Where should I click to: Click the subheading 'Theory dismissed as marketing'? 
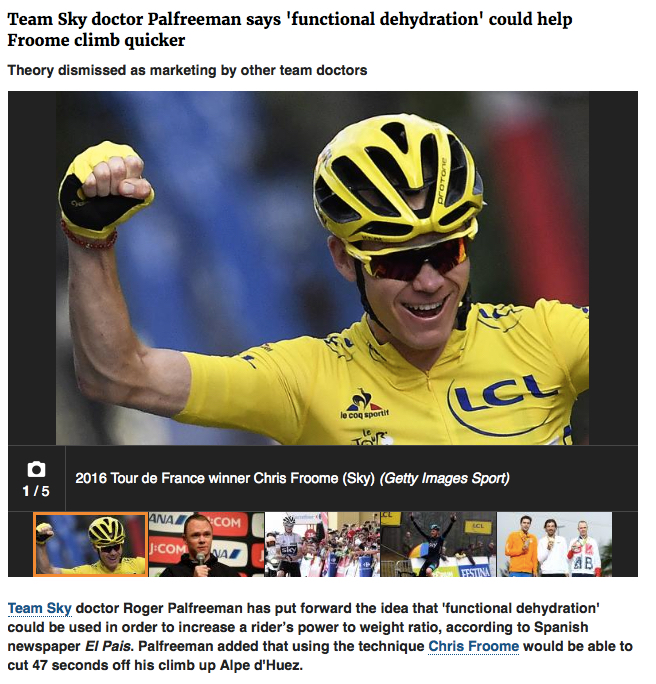pyautogui.click(x=188, y=70)
